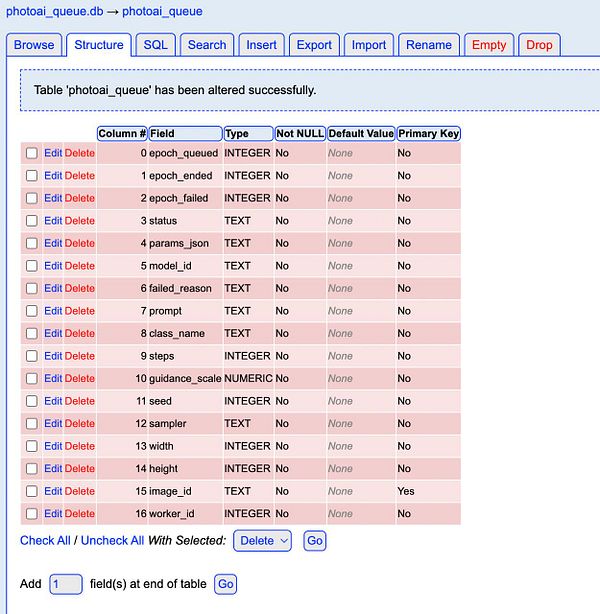Open the photoai_queue.db database link

54,11
